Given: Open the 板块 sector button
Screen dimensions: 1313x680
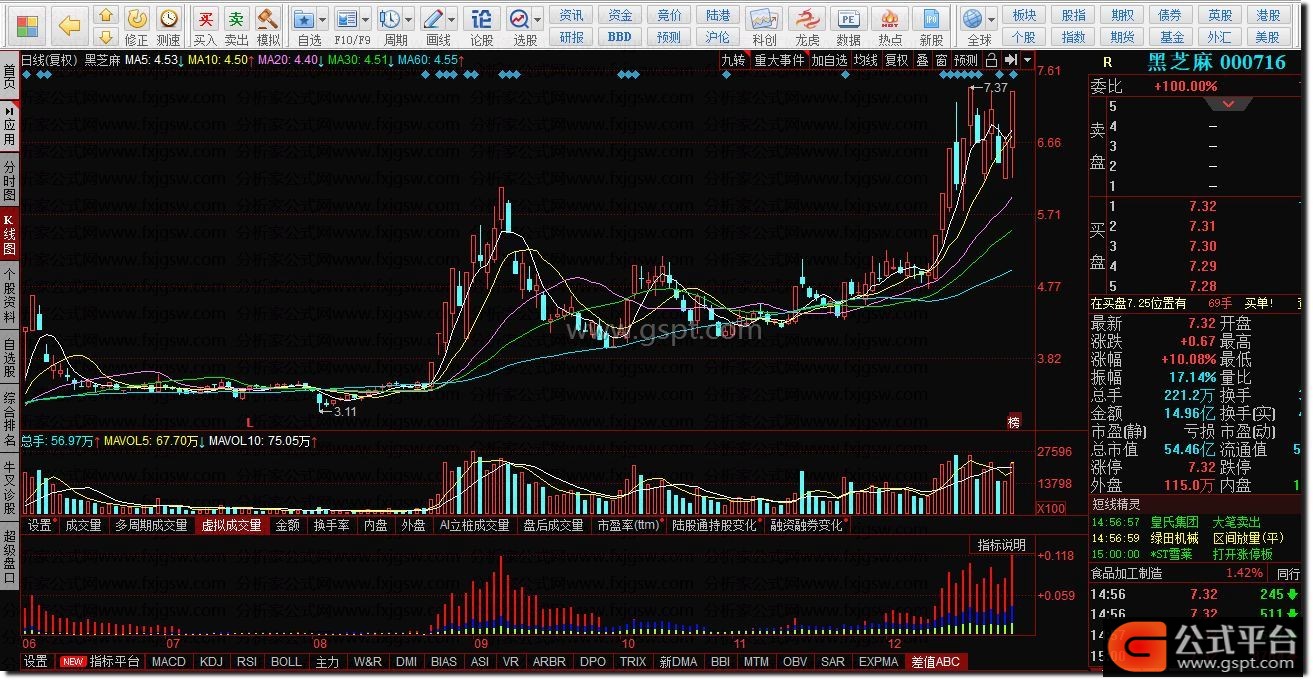Looking at the screenshot, I should coord(1025,16).
